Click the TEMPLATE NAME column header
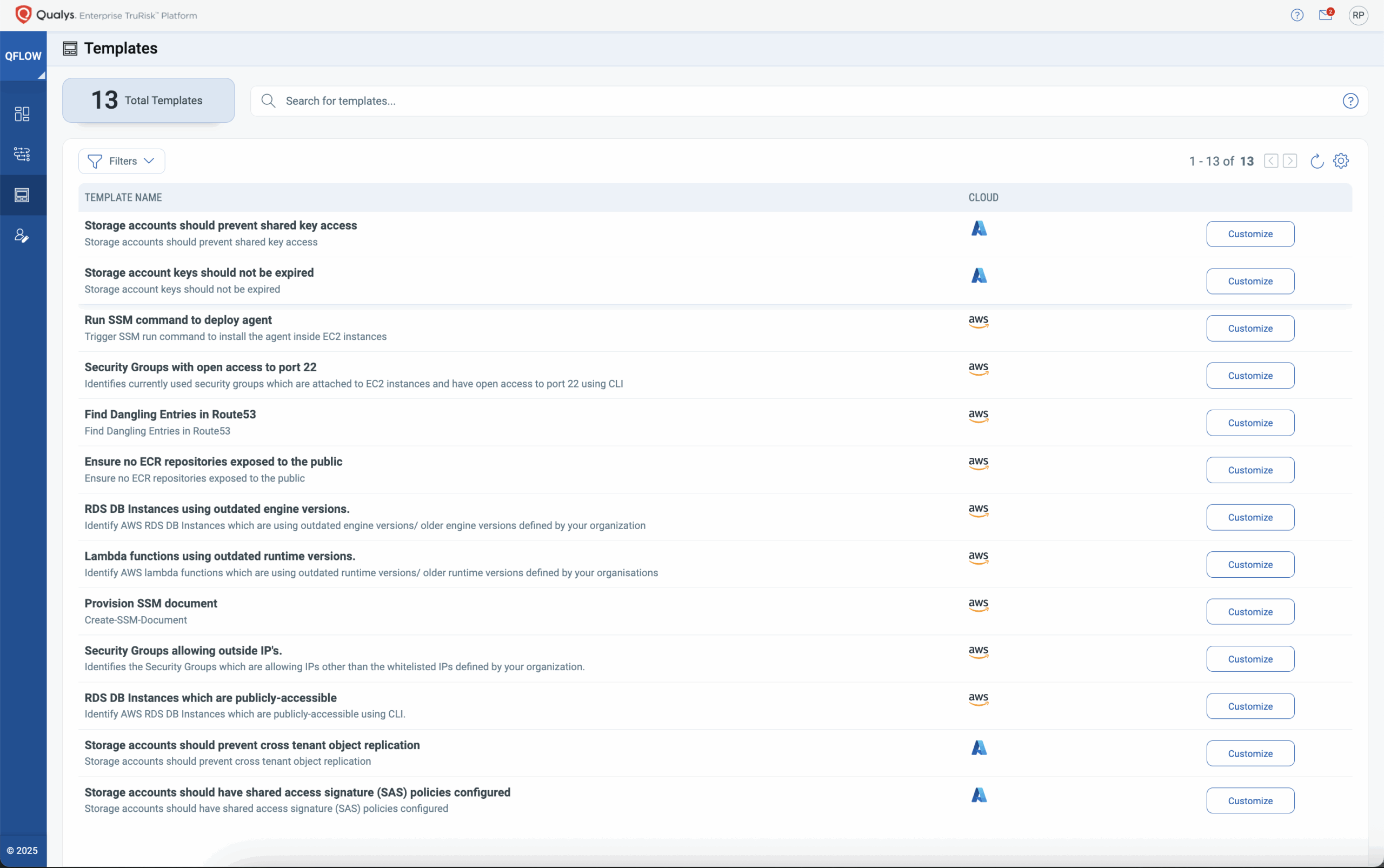Image resolution: width=1384 pixels, height=868 pixels. coord(123,197)
